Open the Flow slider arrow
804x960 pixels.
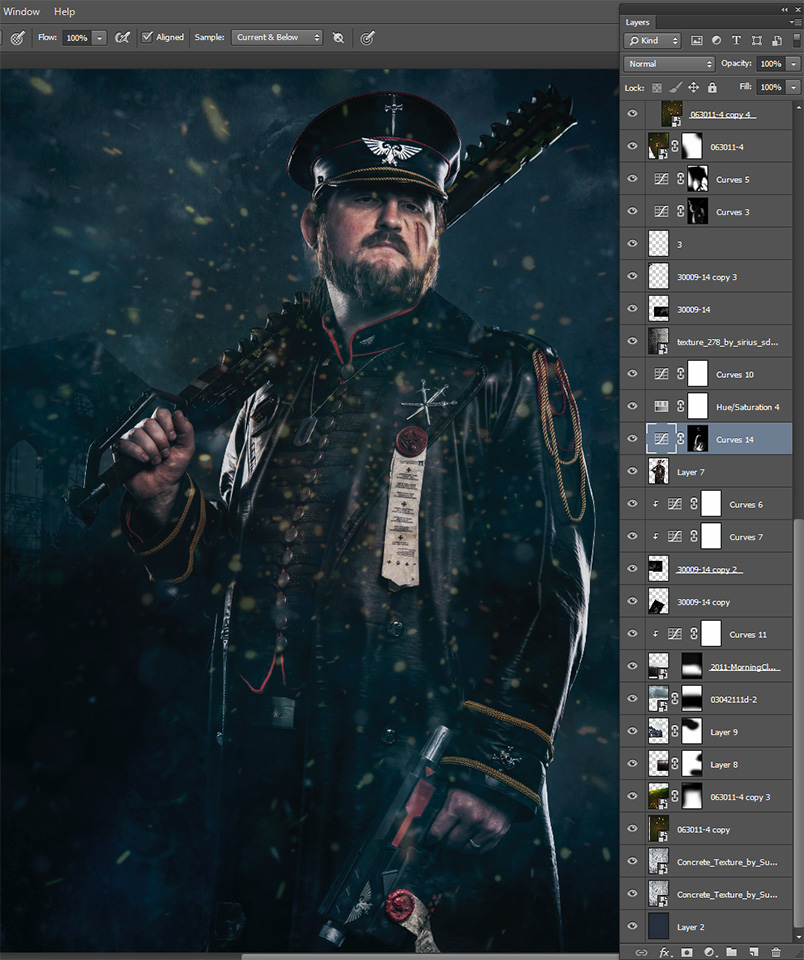click(100, 38)
